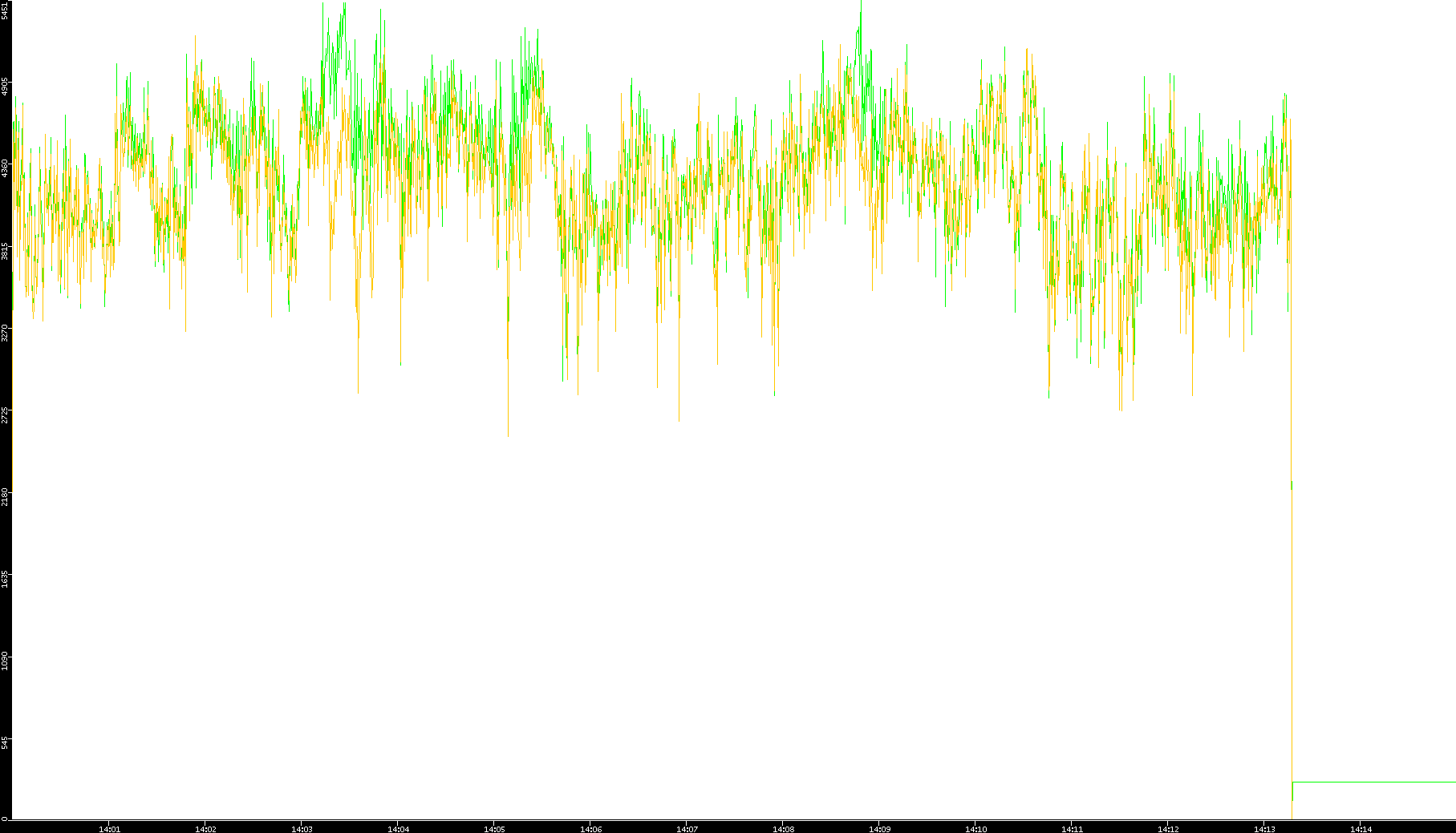The width and height of the screenshot is (1456, 833).
Task: Click the 14:03 time axis label
Action: 302,829
